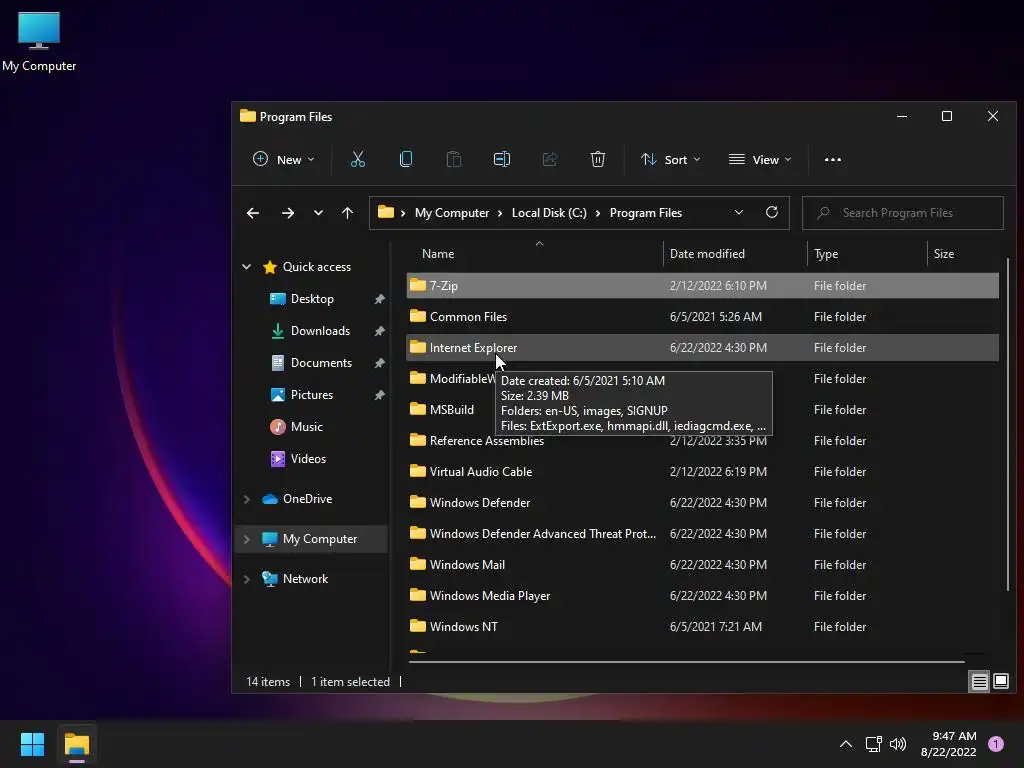
Task: Refresh the Program Files folder view
Action: [771, 212]
